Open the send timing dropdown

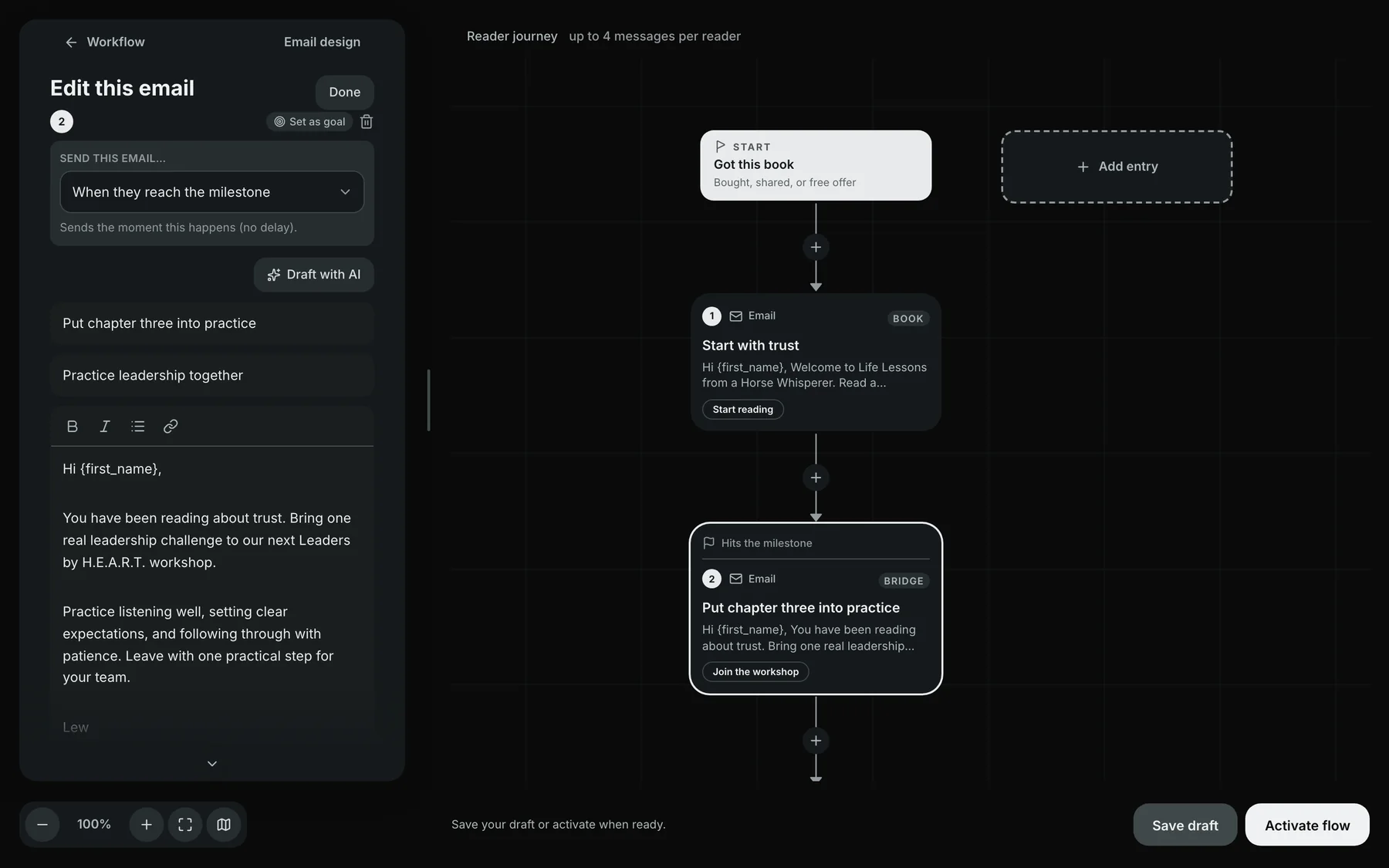tap(212, 192)
